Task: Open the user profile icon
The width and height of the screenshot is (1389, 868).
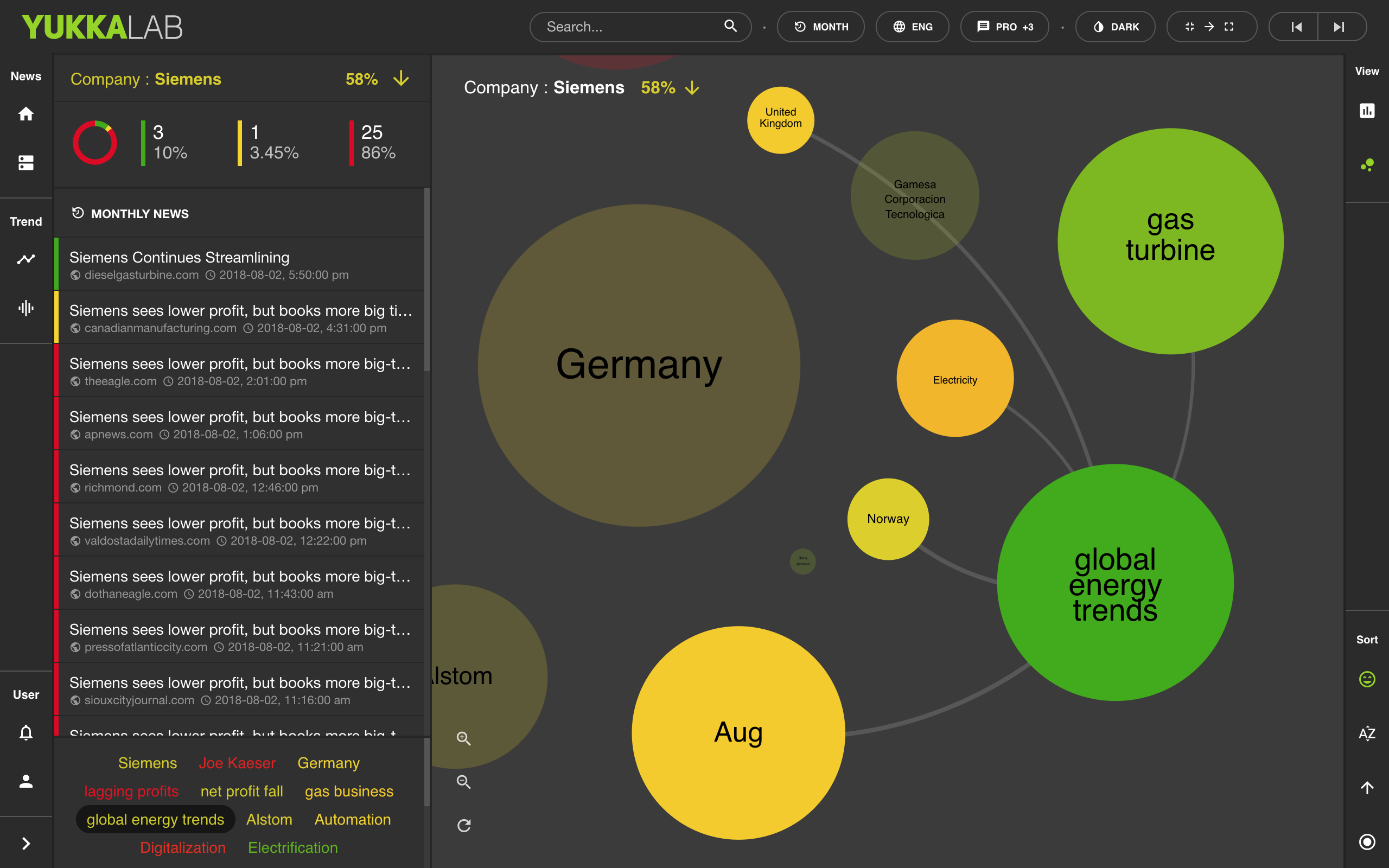Action: (26, 781)
